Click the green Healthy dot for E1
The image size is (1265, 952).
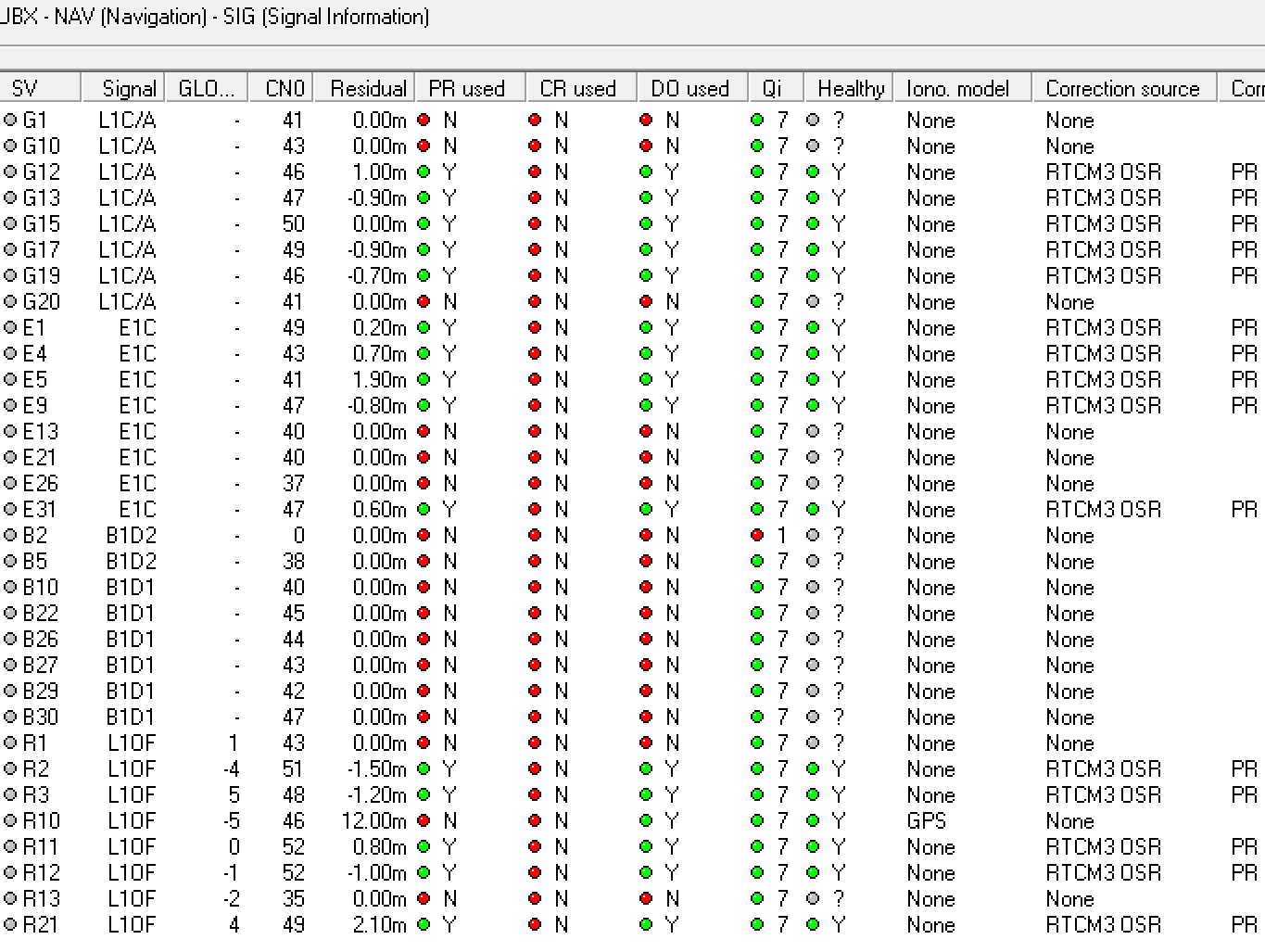click(813, 328)
